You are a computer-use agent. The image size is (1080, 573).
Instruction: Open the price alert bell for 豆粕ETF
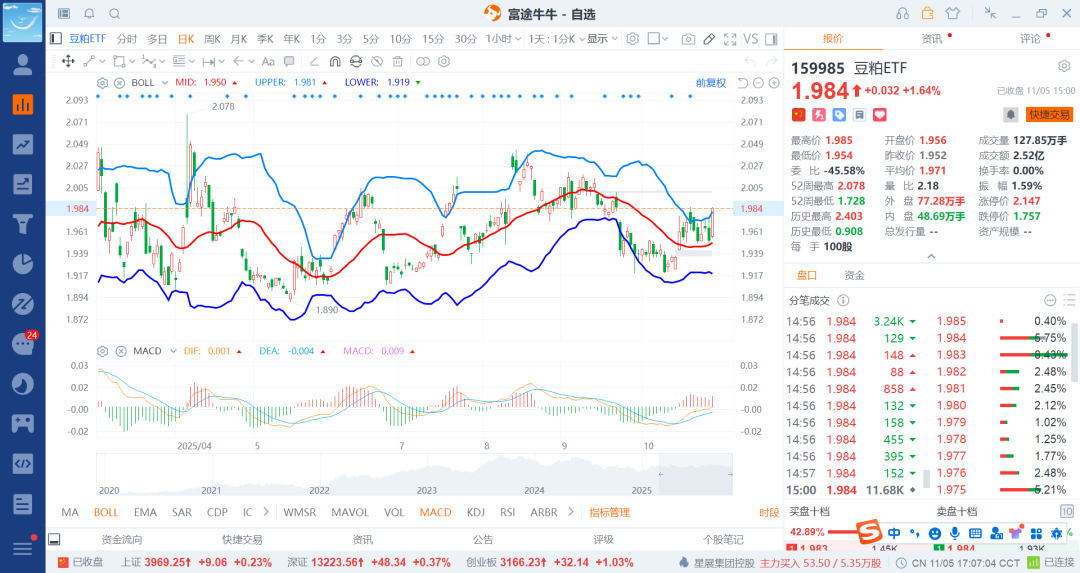(1011, 115)
